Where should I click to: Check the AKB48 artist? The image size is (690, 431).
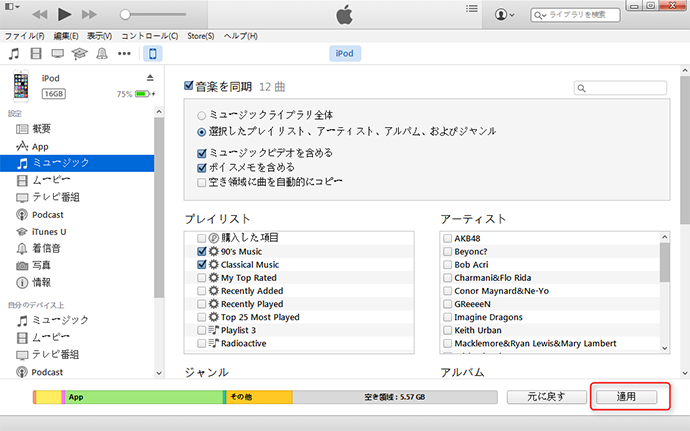(448, 238)
